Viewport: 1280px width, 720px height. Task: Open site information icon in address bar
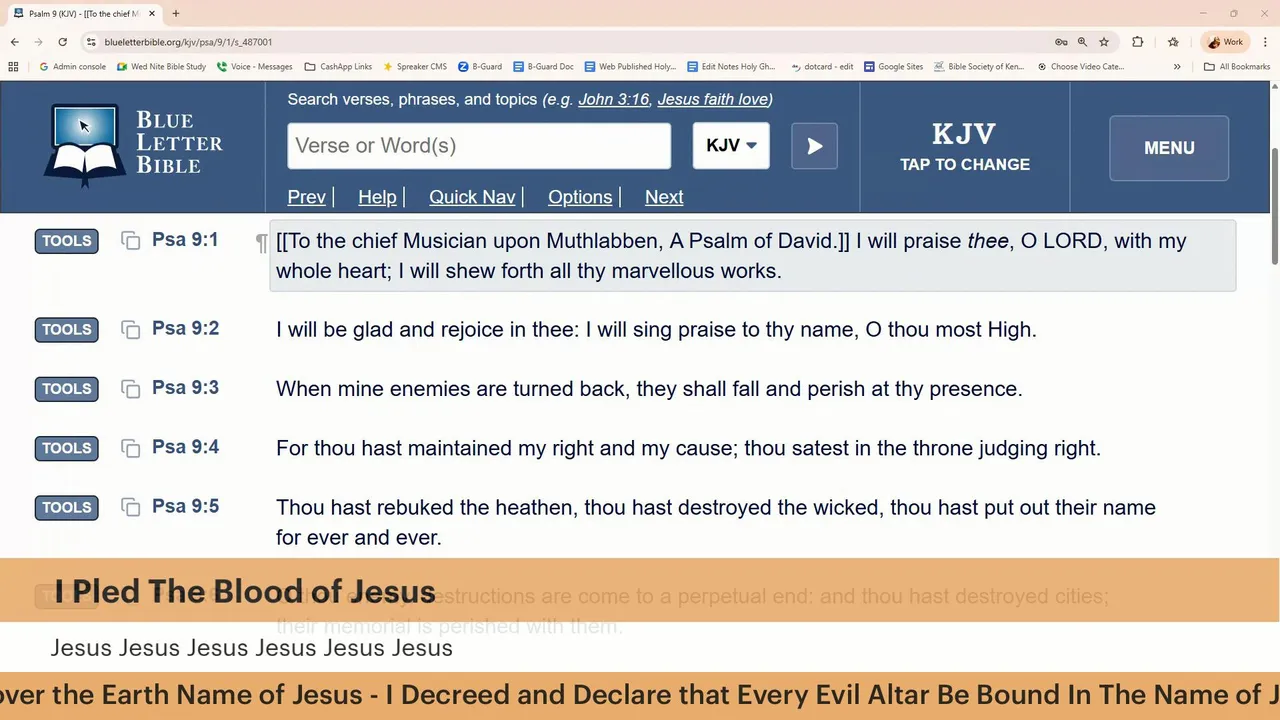(91, 42)
